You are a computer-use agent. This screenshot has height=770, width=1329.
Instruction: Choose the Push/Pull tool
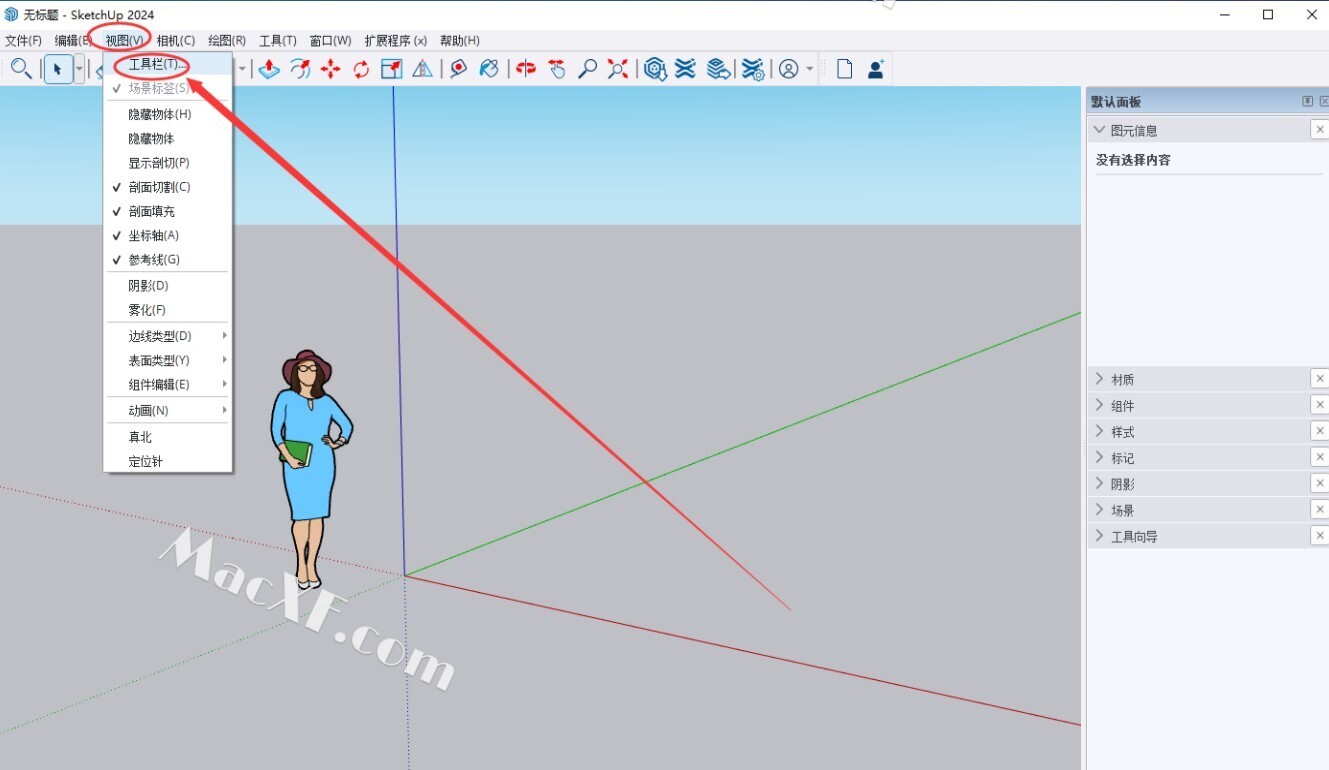click(269, 69)
